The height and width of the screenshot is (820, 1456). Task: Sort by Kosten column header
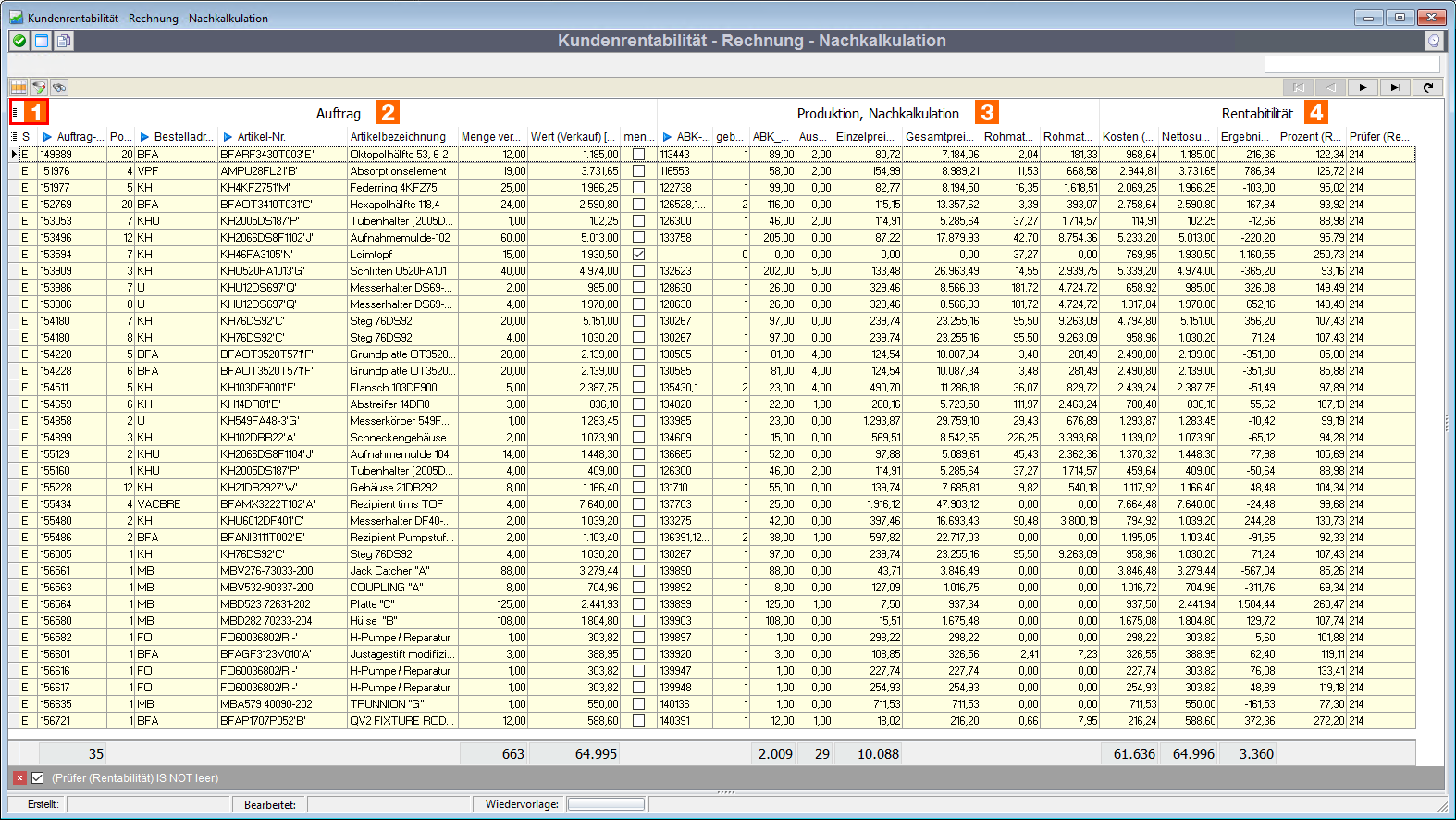pyautogui.click(x=1128, y=137)
